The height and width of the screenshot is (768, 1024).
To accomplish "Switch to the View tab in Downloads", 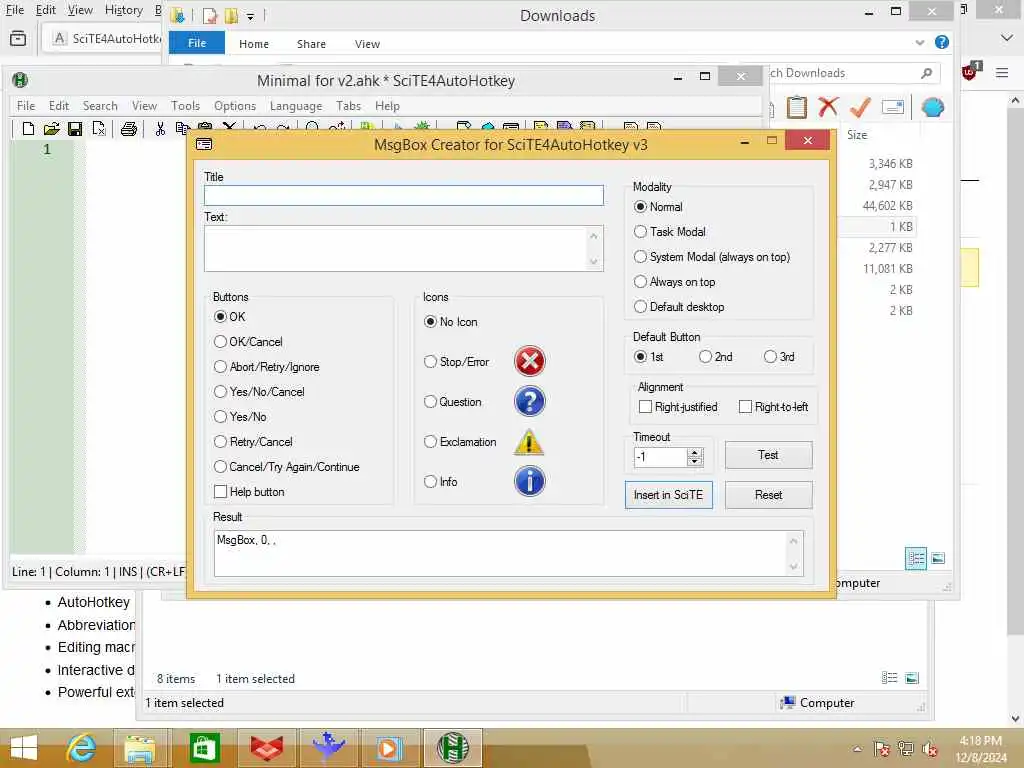I will 367,44.
